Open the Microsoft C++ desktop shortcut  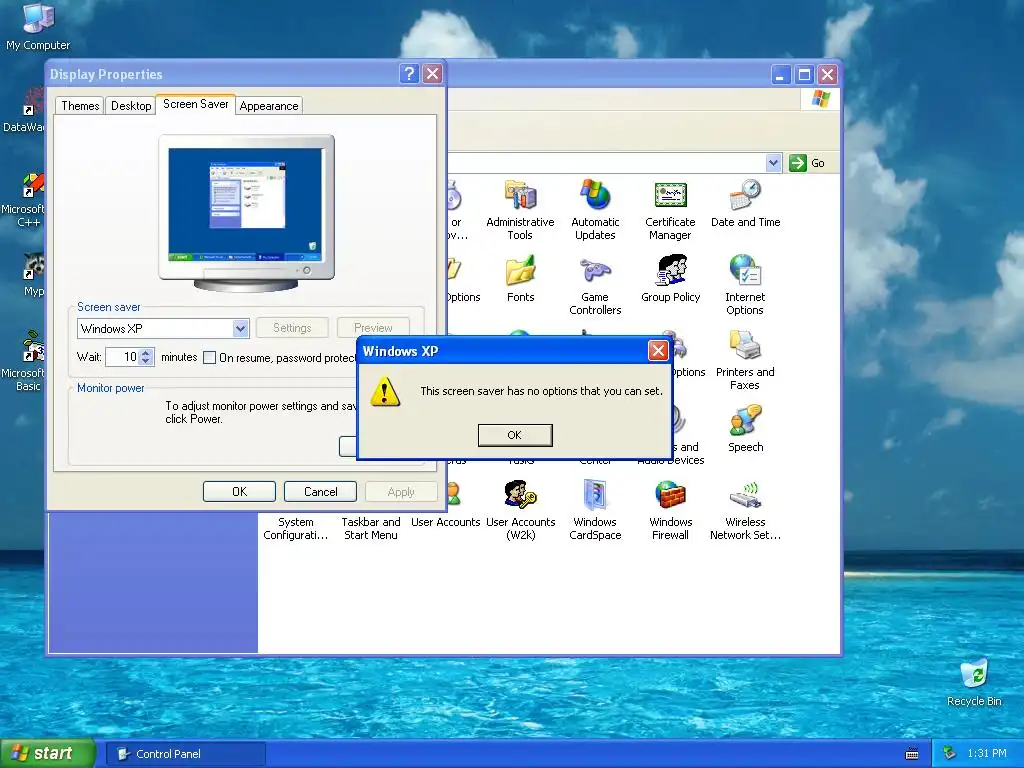(x=25, y=200)
